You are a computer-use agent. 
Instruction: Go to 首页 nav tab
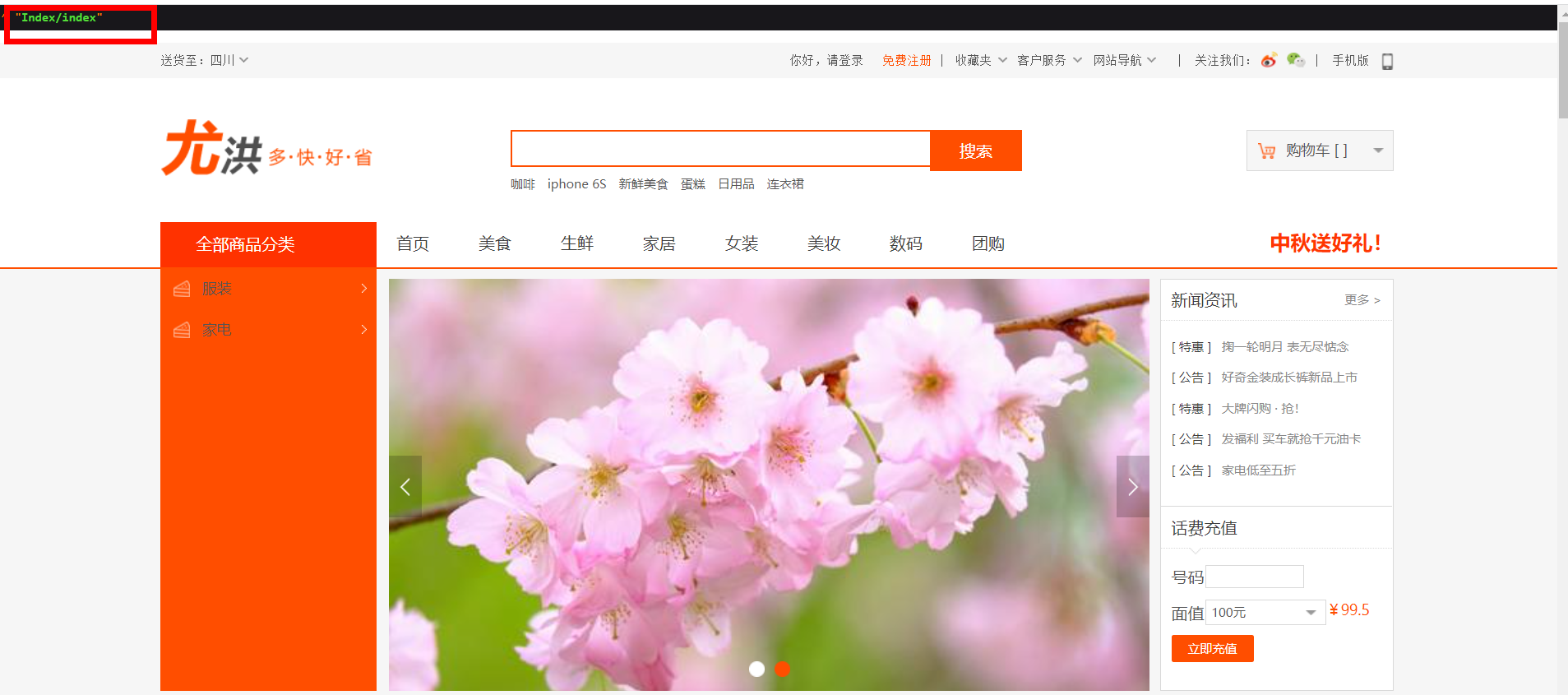(413, 243)
